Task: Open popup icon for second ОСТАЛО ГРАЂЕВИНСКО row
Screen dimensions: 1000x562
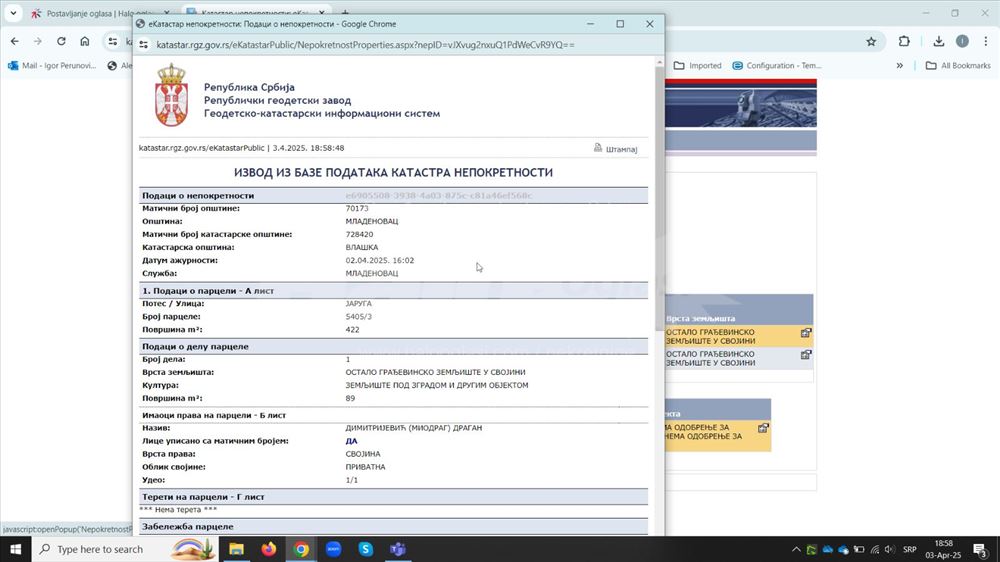Action: pos(806,355)
